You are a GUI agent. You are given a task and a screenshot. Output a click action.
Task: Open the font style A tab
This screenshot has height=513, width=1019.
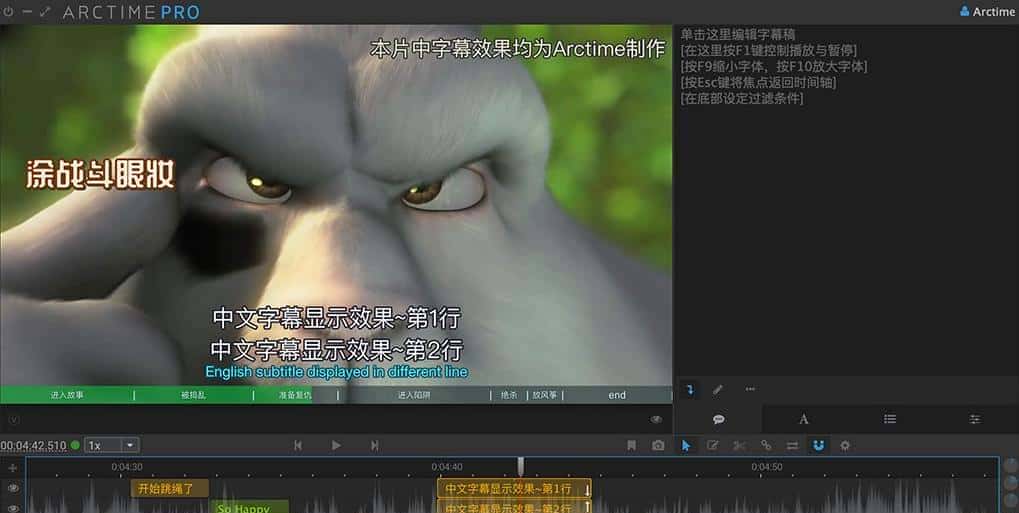pyautogui.click(x=804, y=419)
